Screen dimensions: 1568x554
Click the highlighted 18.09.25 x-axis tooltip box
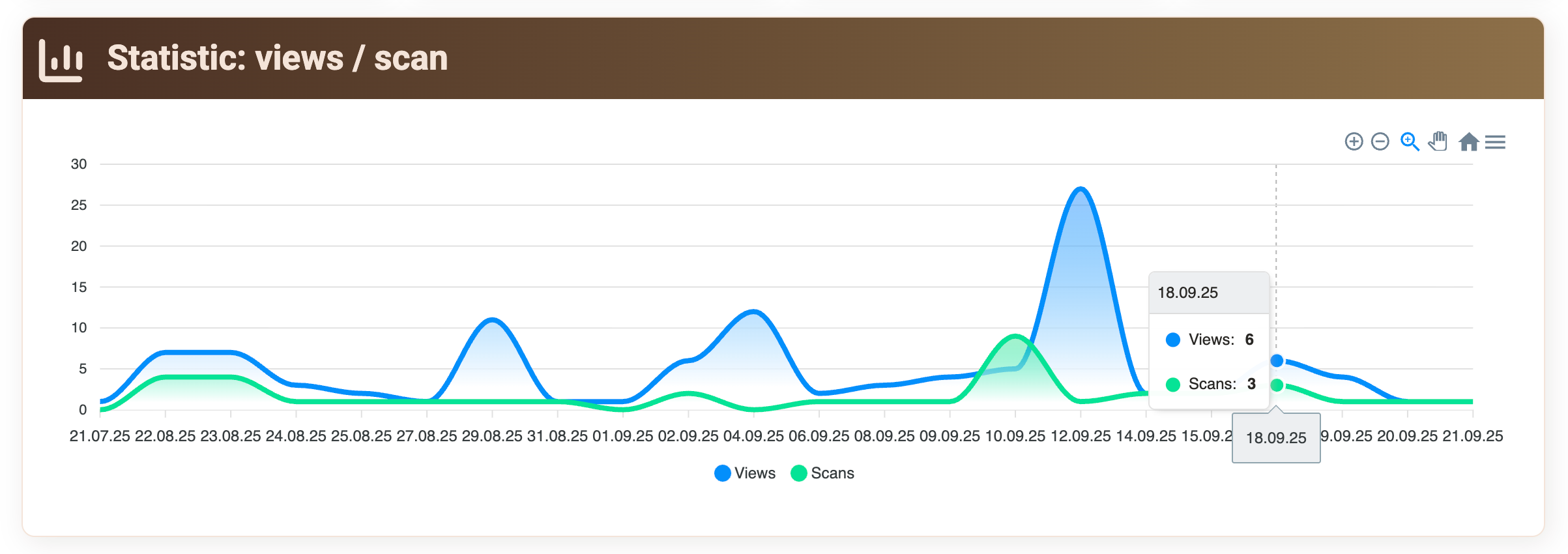coord(1275,438)
